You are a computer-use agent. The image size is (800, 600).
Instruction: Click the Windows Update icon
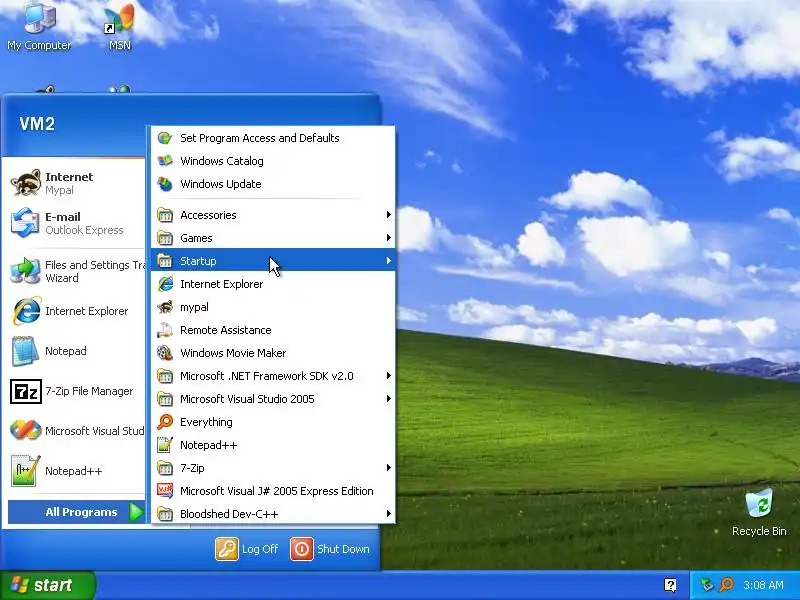(x=165, y=184)
